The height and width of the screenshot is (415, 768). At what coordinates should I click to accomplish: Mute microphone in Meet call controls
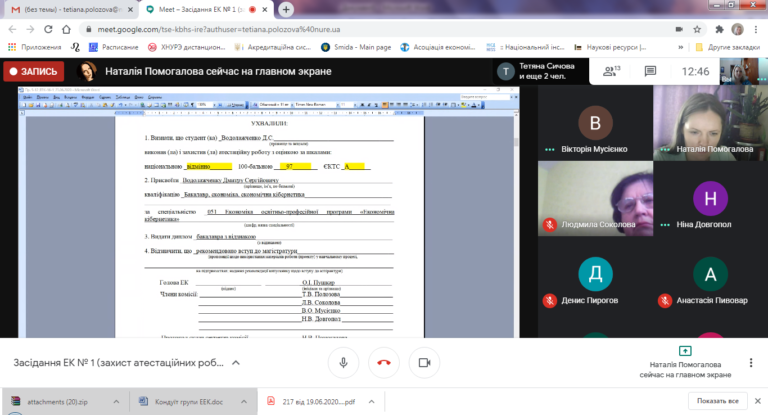343,363
